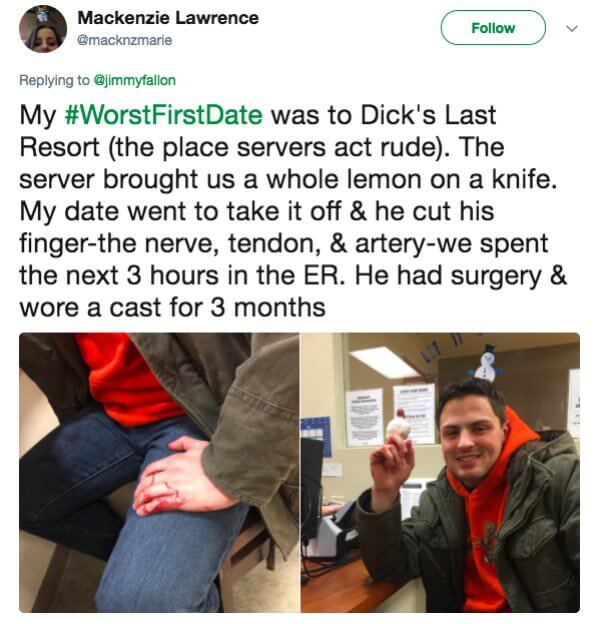
Task: Open the #WorstFirstDate hashtag link
Action: click(163, 115)
